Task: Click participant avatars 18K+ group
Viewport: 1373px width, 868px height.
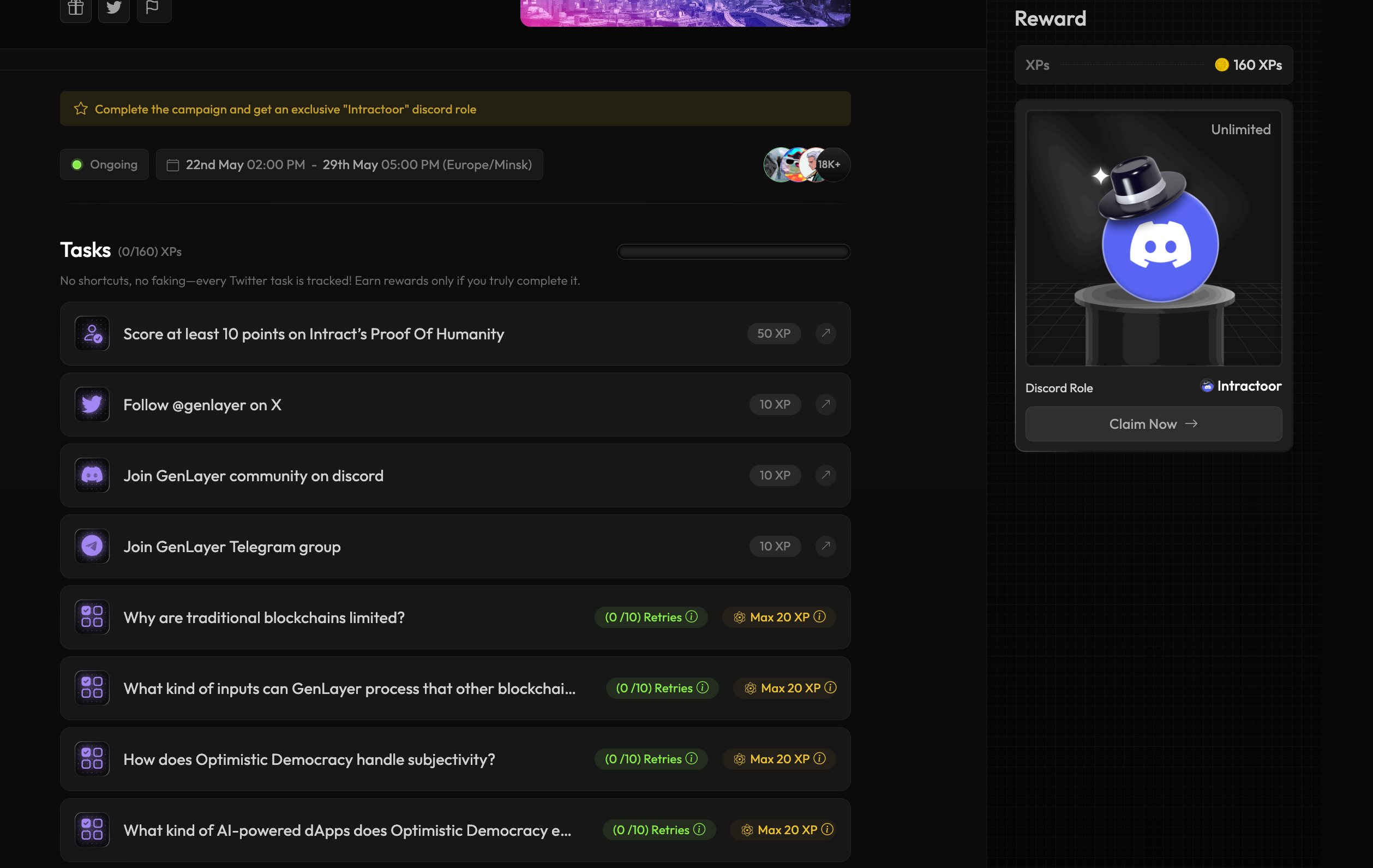Action: (806, 164)
